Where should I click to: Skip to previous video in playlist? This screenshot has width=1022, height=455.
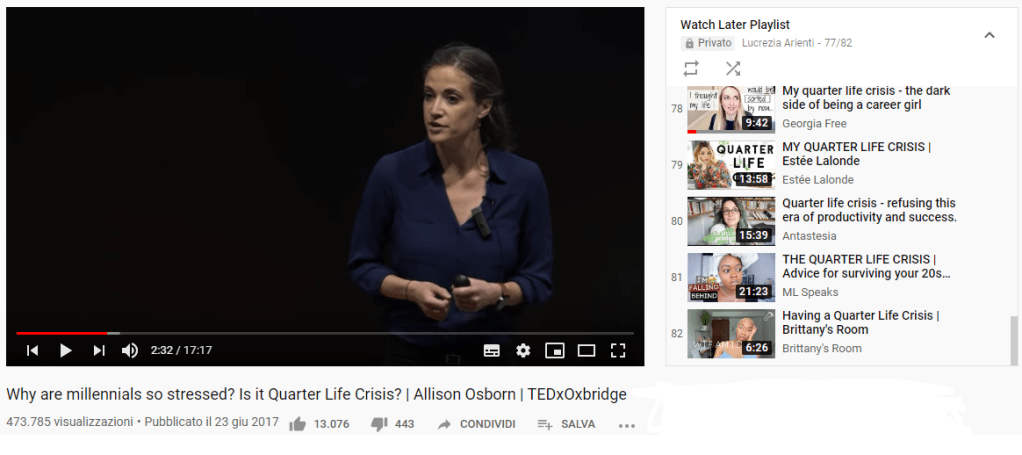33,351
